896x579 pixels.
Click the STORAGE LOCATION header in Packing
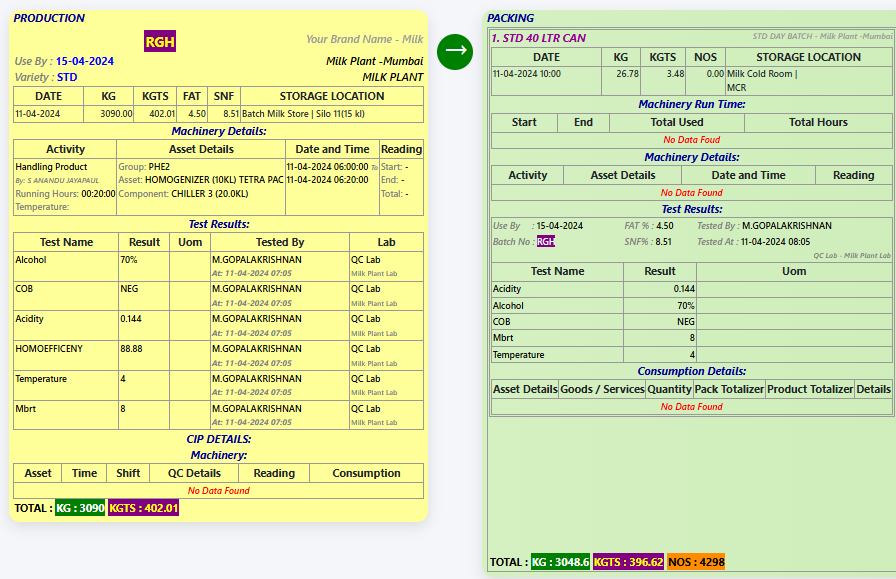pos(808,57)
